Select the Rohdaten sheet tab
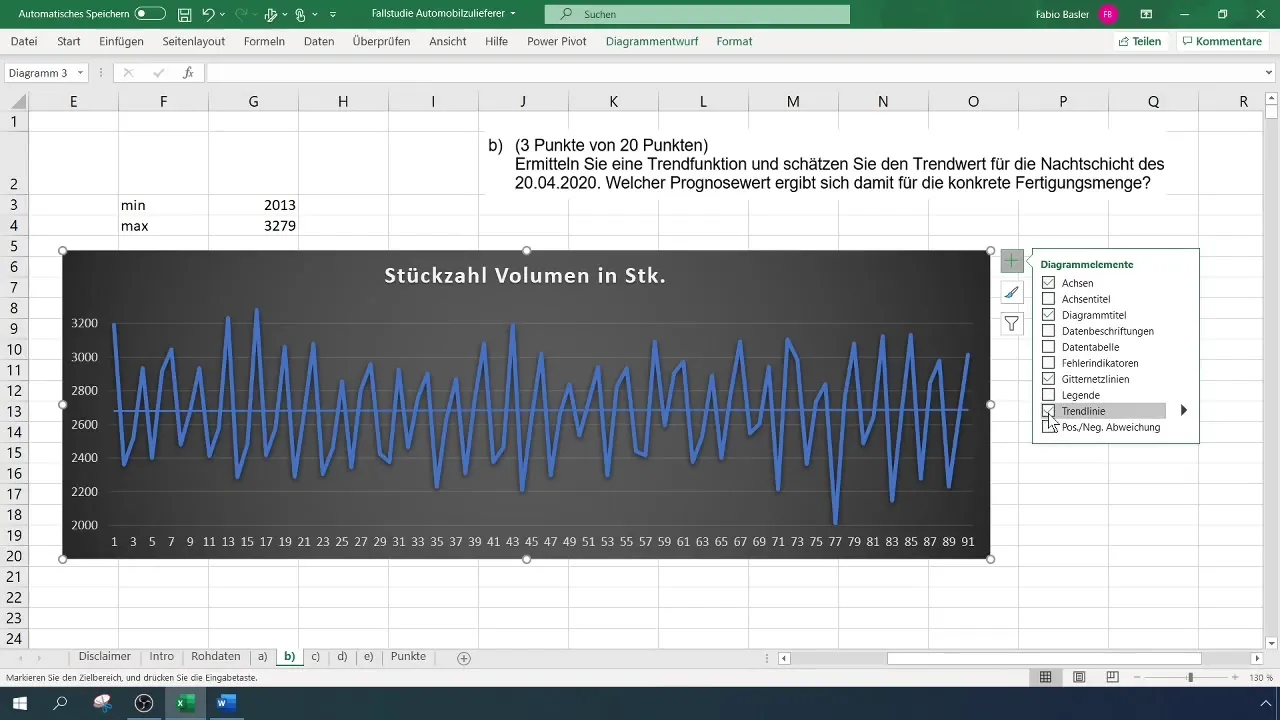The height and width of the screenshot is (720, 1280). point(216,657)
